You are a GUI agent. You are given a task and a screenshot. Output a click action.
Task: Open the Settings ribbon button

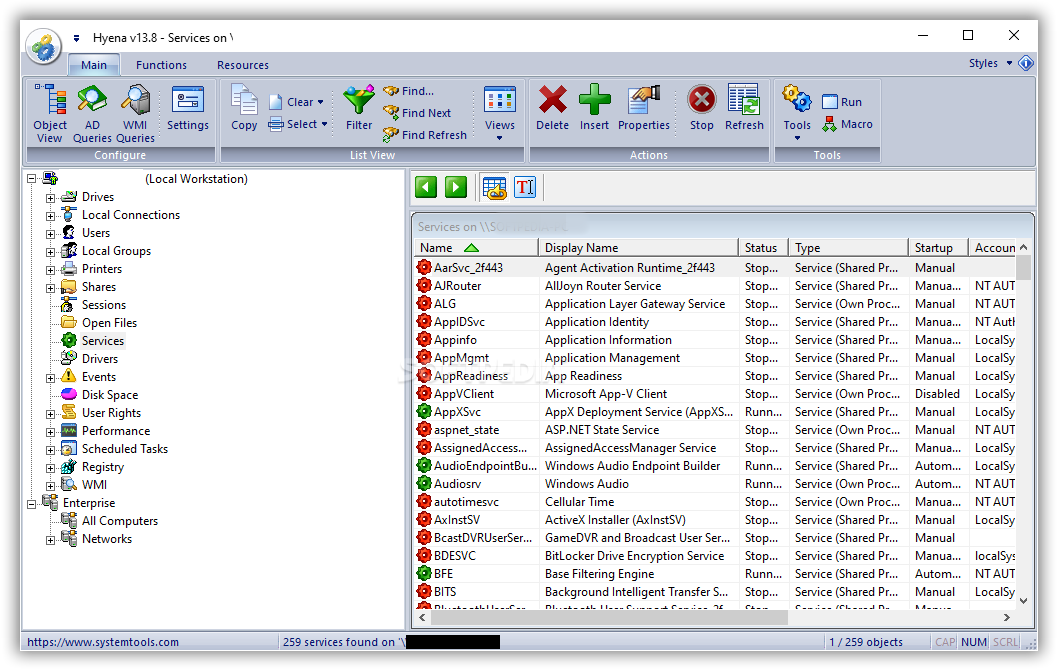coord(188,108)
